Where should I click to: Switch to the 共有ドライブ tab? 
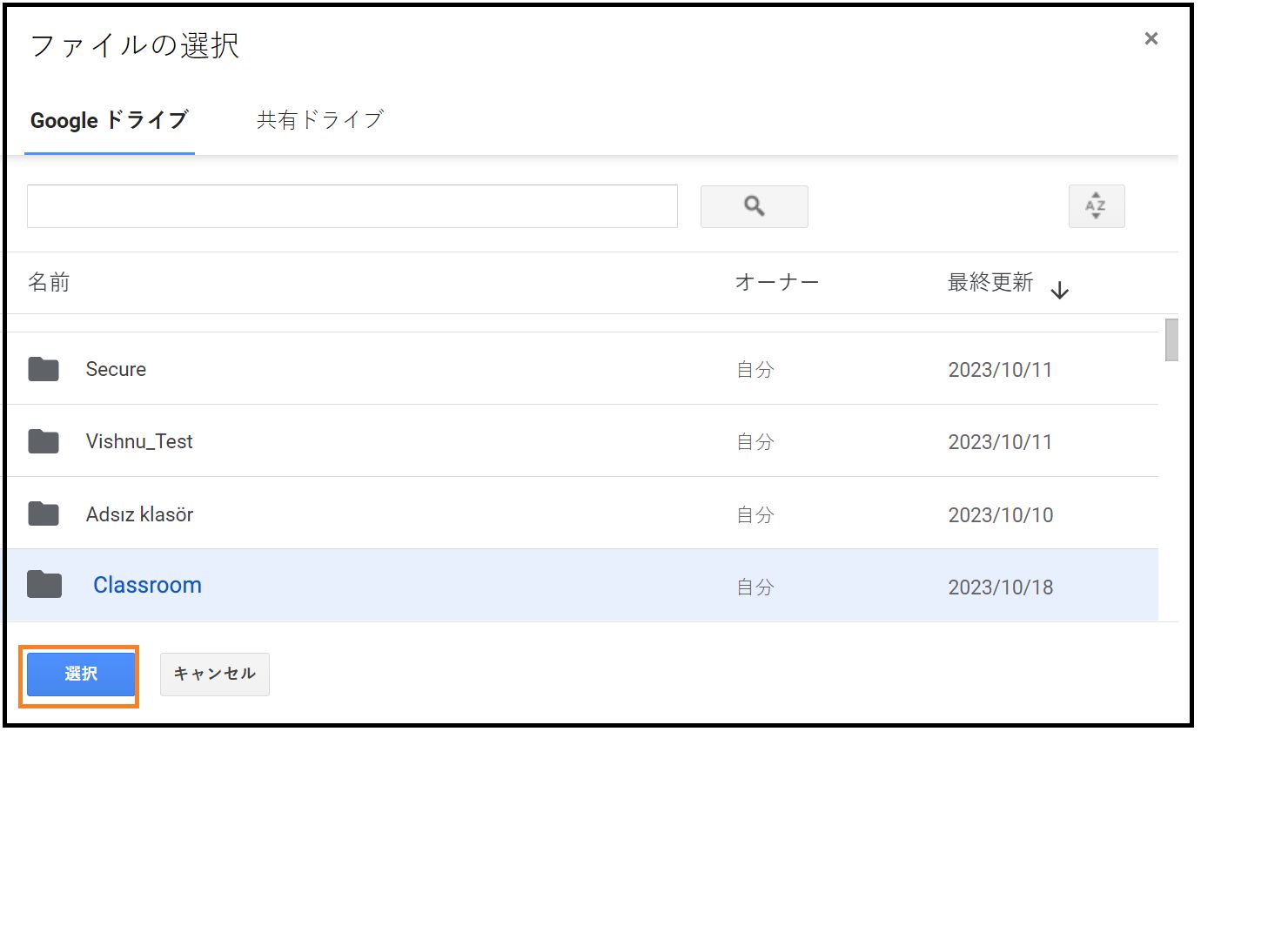[320, 120]
